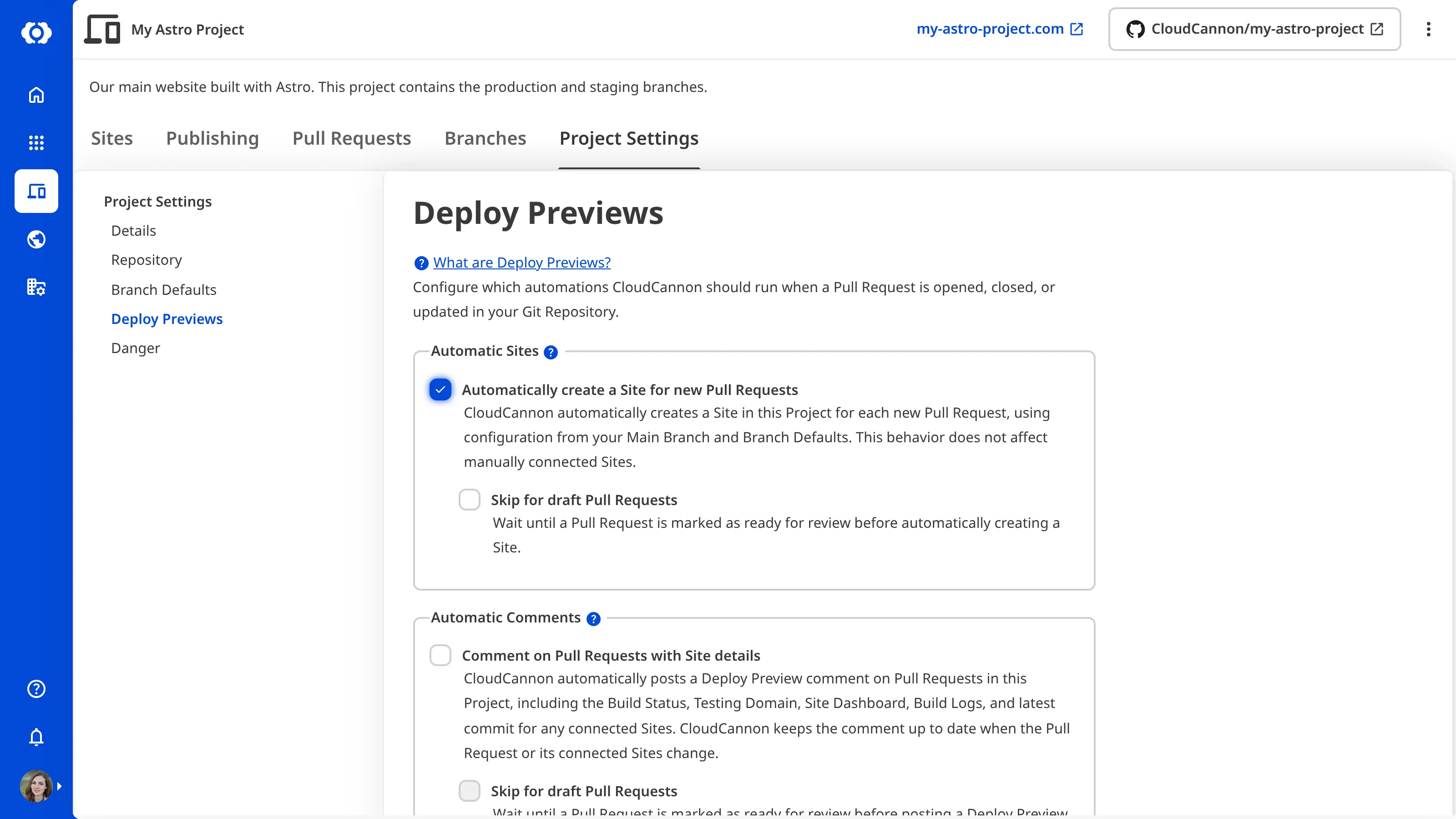Click the CloudCannon logo icon
The height and width of the screenshot is (819, 1456).
click(x=36, y=32)
